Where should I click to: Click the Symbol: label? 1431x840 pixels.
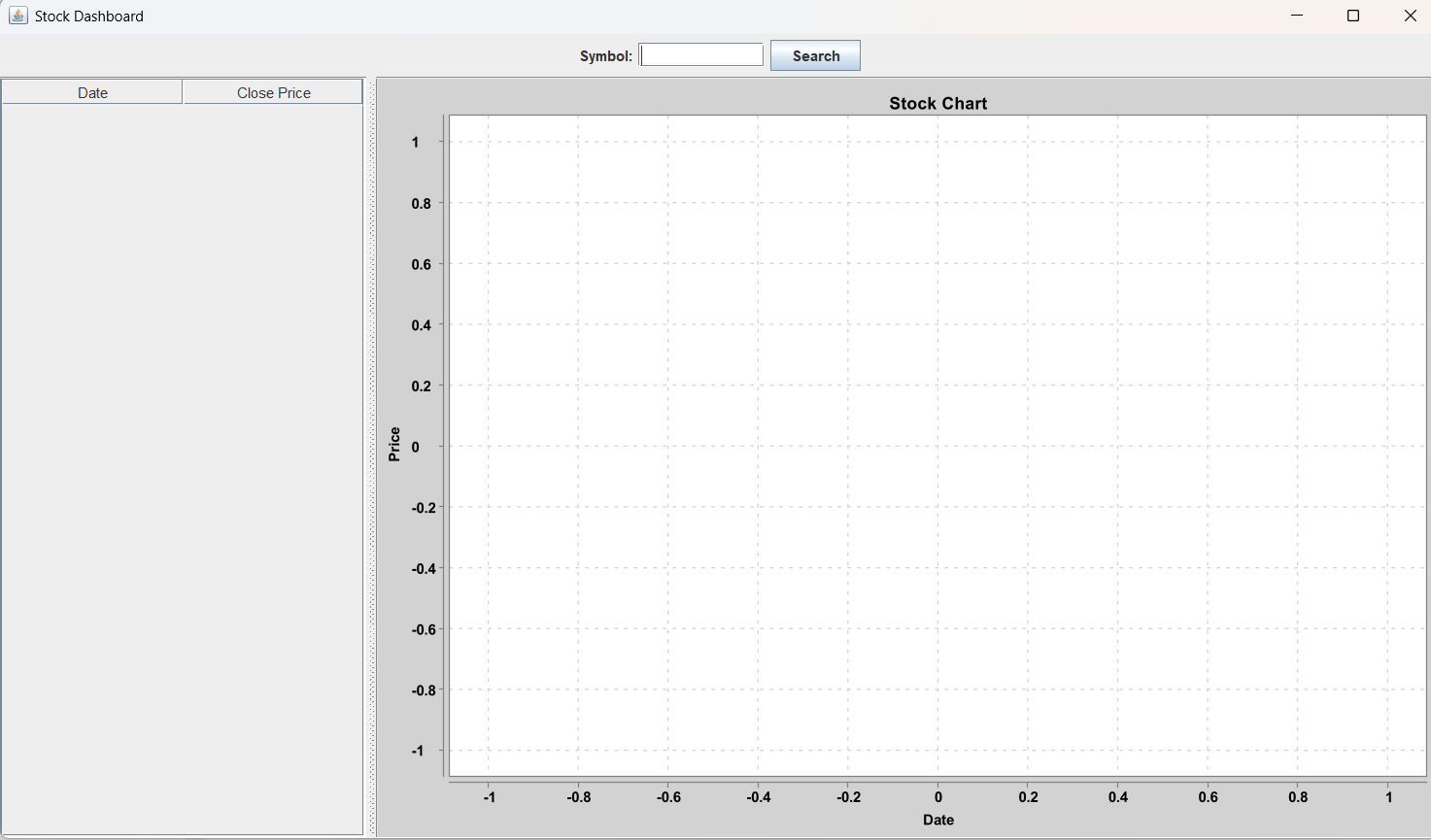tap(606, 56)
